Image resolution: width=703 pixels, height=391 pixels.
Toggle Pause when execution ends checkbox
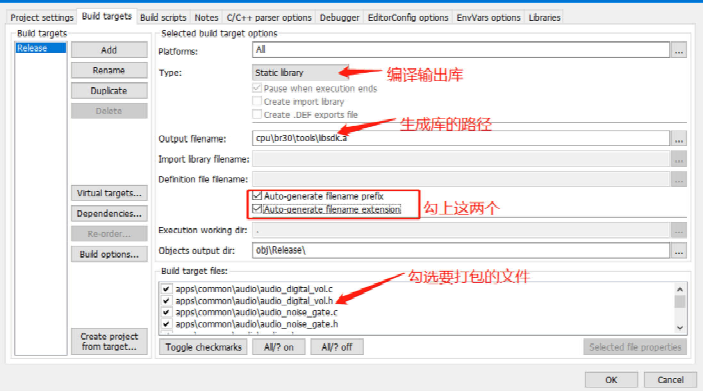coord(257,88)
